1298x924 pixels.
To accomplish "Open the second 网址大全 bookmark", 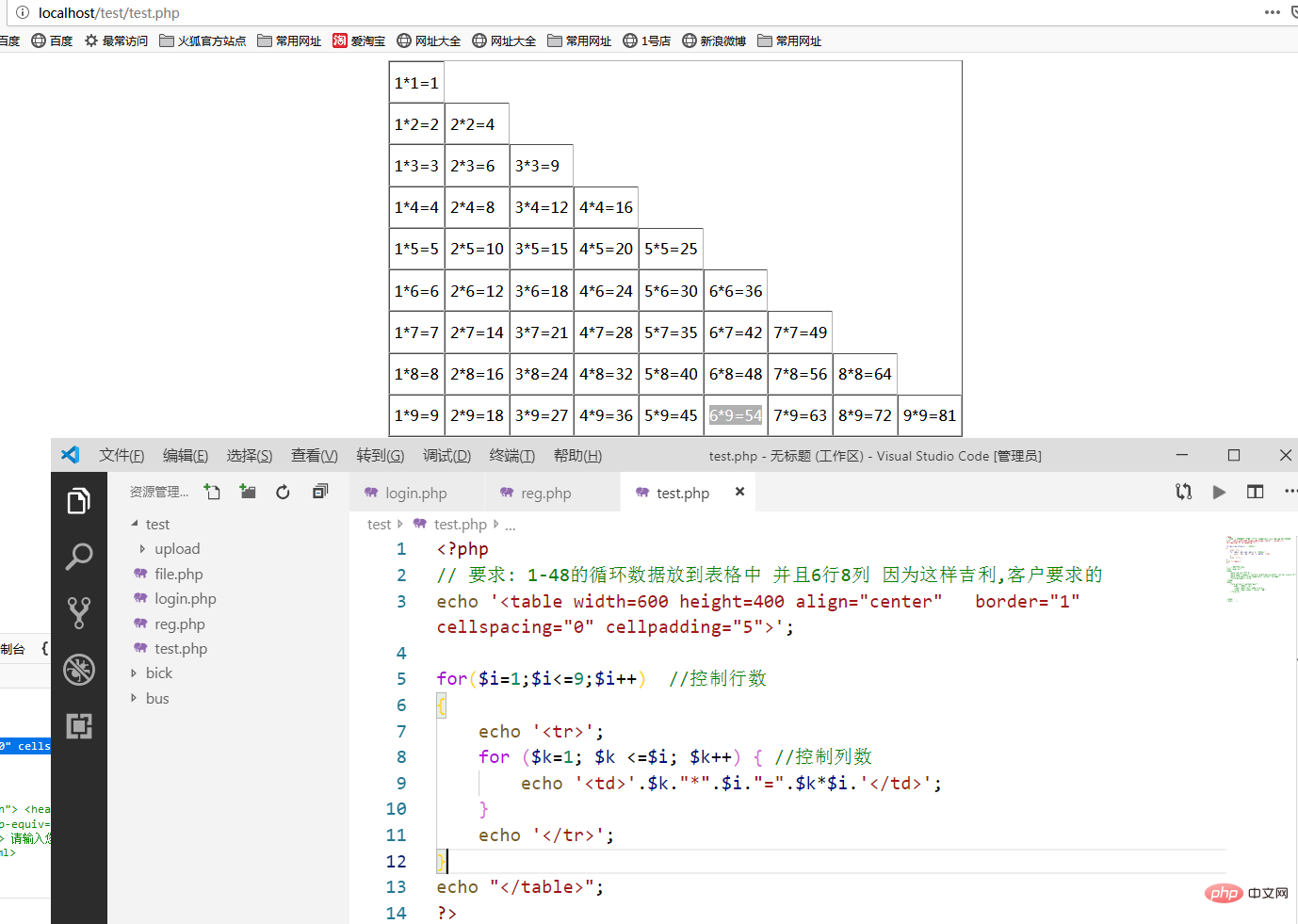I will click(x=504, y=41).
